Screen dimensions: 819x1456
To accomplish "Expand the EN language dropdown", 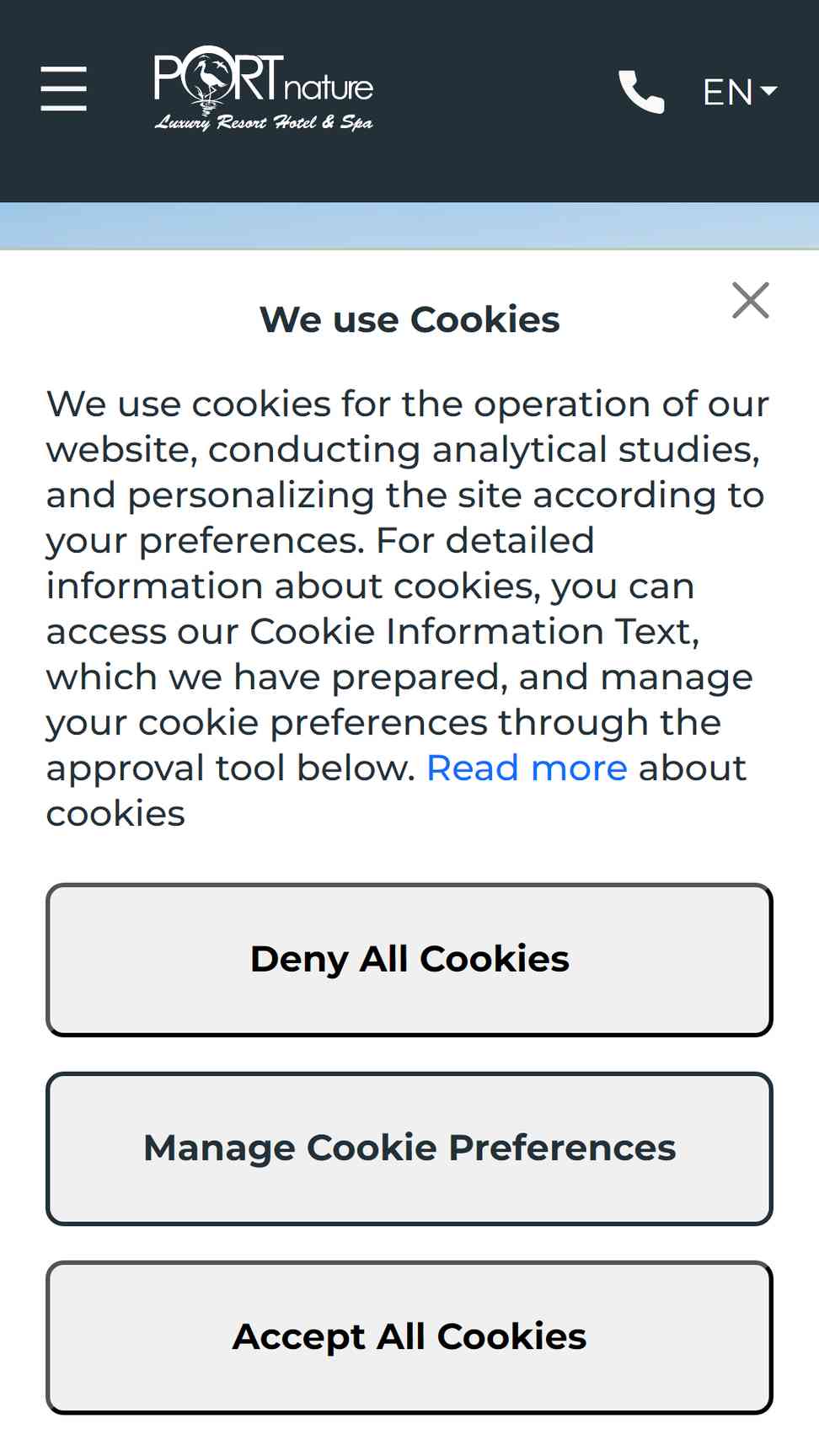I will (x=740, y=91).
